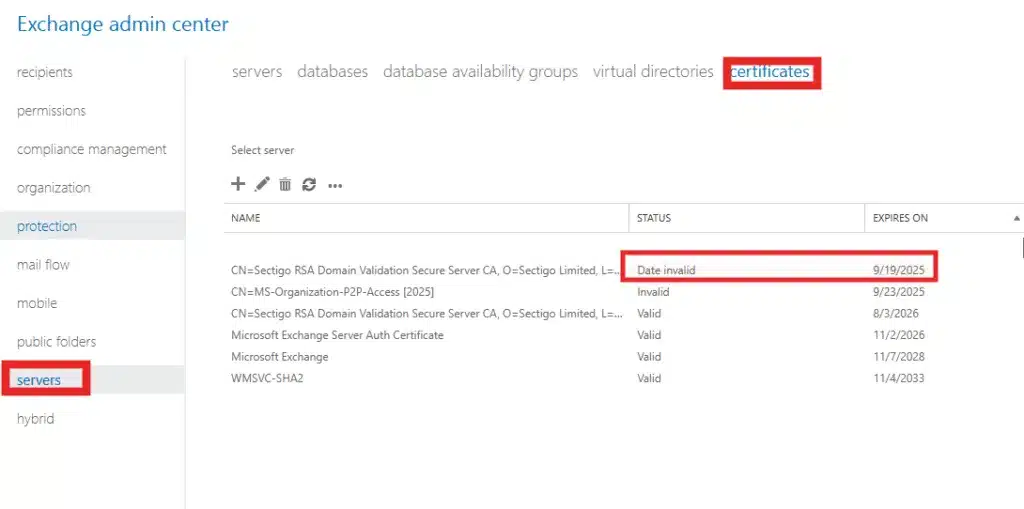Sort by the Expires On column arrow
1024x509 pixels.
click(1016, 218)
